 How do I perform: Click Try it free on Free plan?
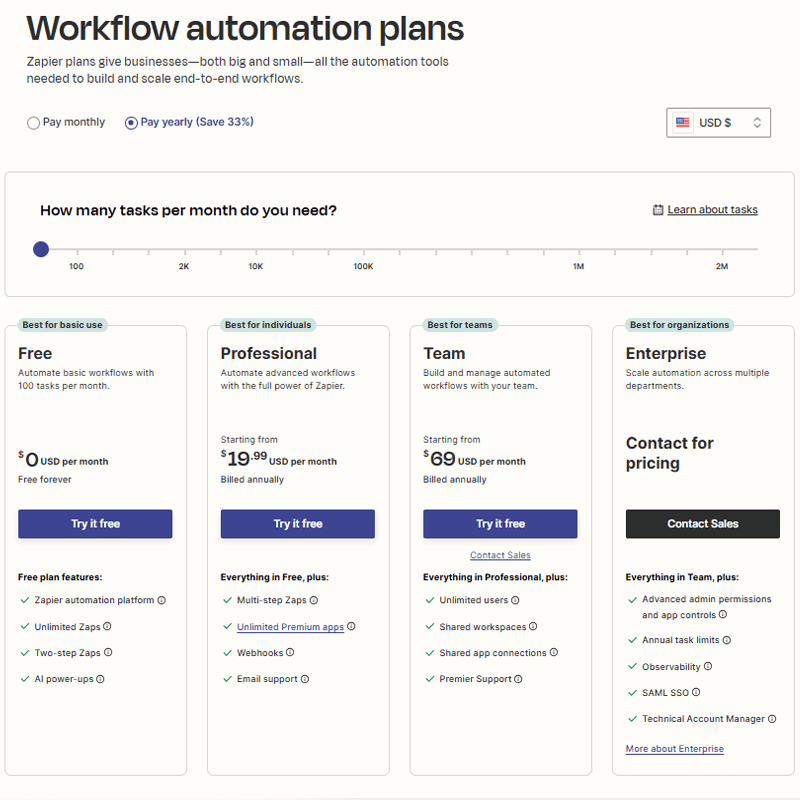click(x=95, y=523)
